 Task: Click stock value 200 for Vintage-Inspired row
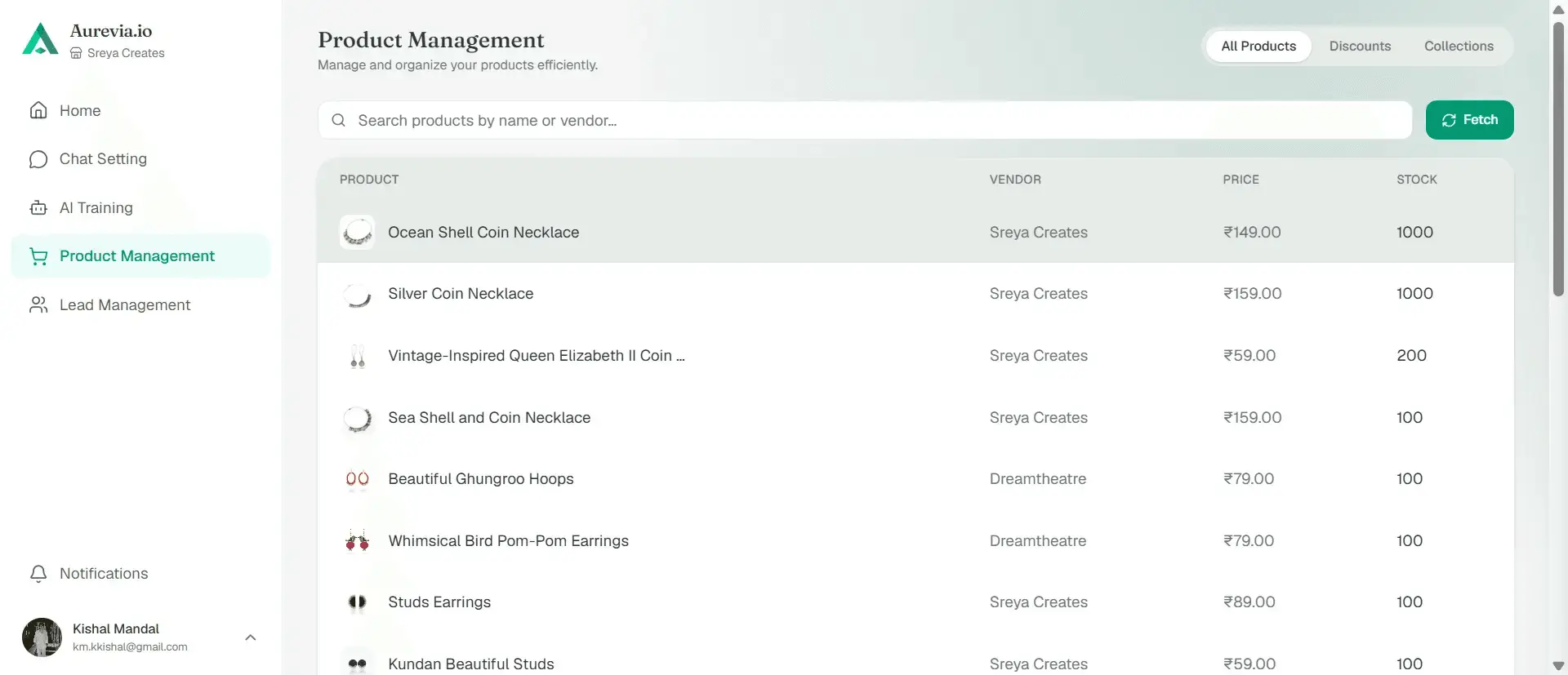pyautogui.click(x=1411, y=356)
